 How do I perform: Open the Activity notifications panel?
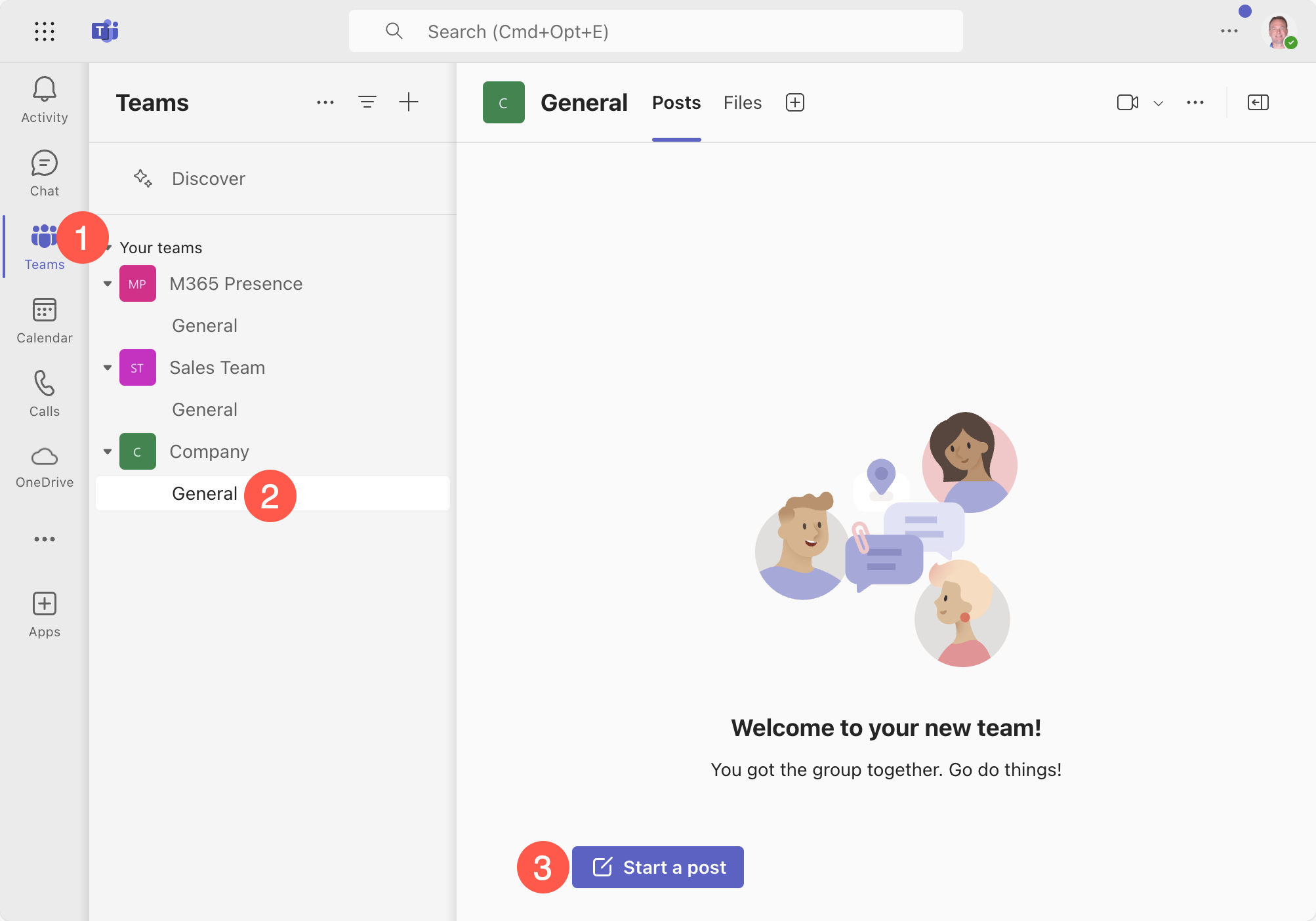tap(44, 97)
